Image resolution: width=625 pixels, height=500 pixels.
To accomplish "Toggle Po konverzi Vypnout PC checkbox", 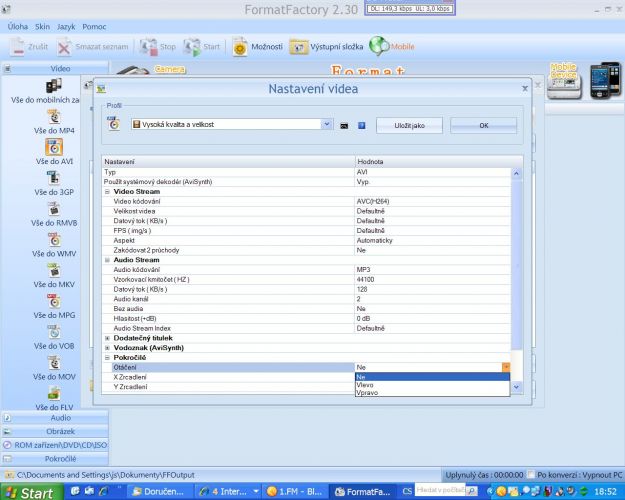I will [531, 474].
